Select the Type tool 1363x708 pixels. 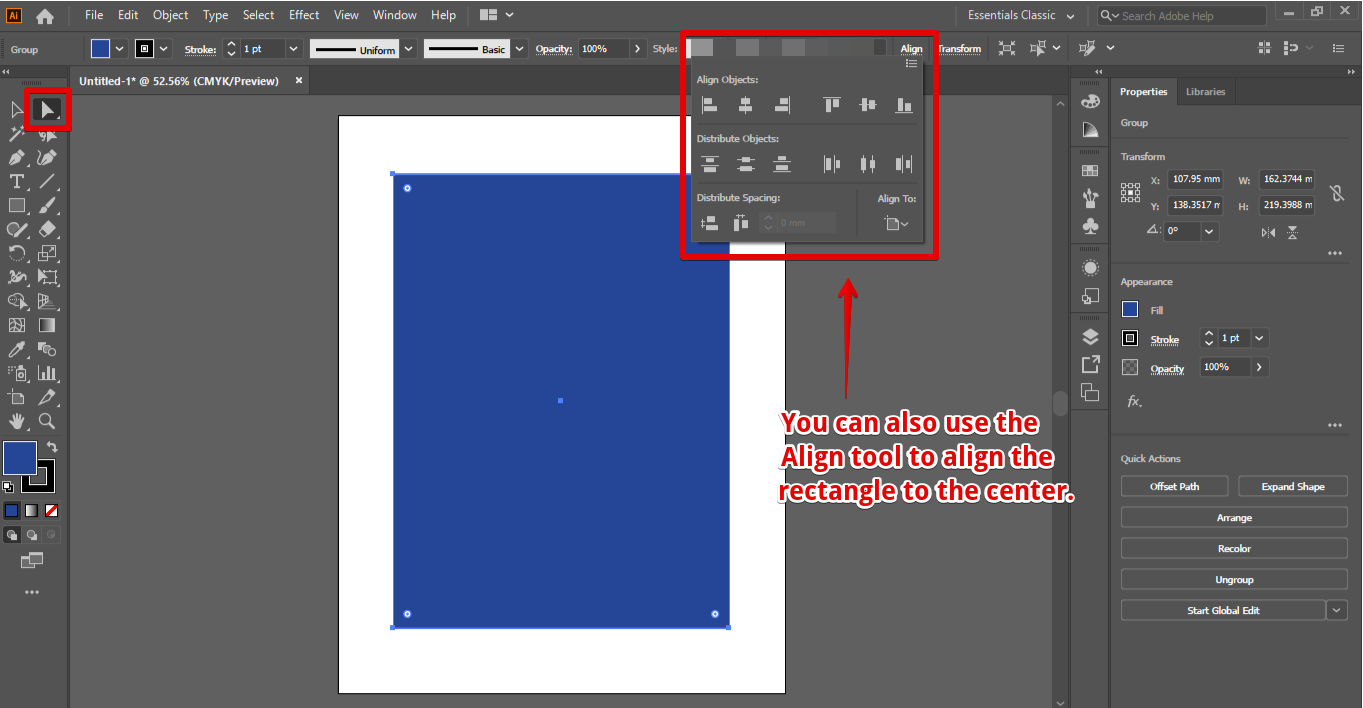pos(17,181)
